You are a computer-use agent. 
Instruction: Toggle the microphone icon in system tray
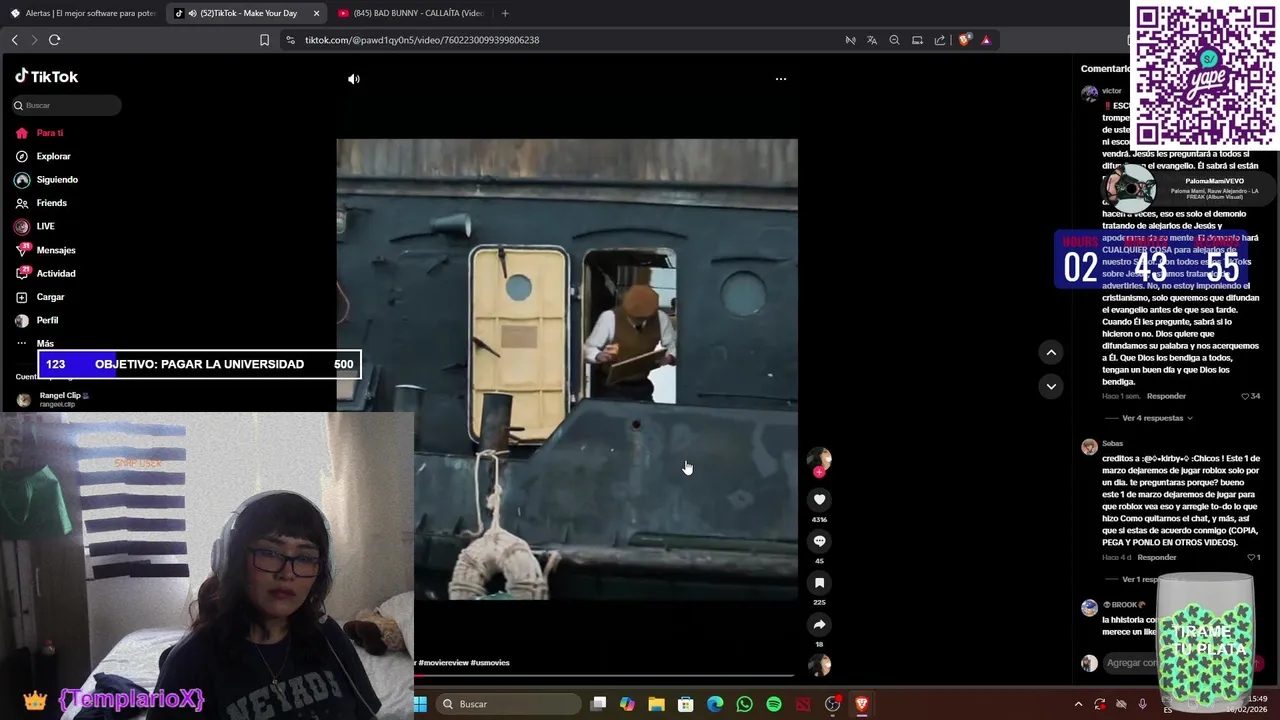tap(1142, 704)
